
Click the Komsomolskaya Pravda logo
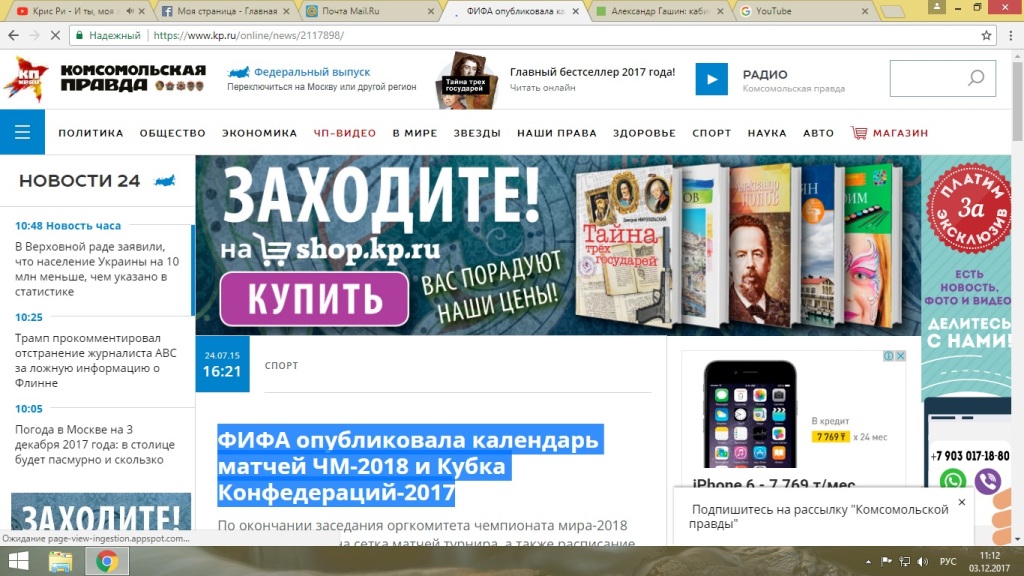[x=104, y=78]
